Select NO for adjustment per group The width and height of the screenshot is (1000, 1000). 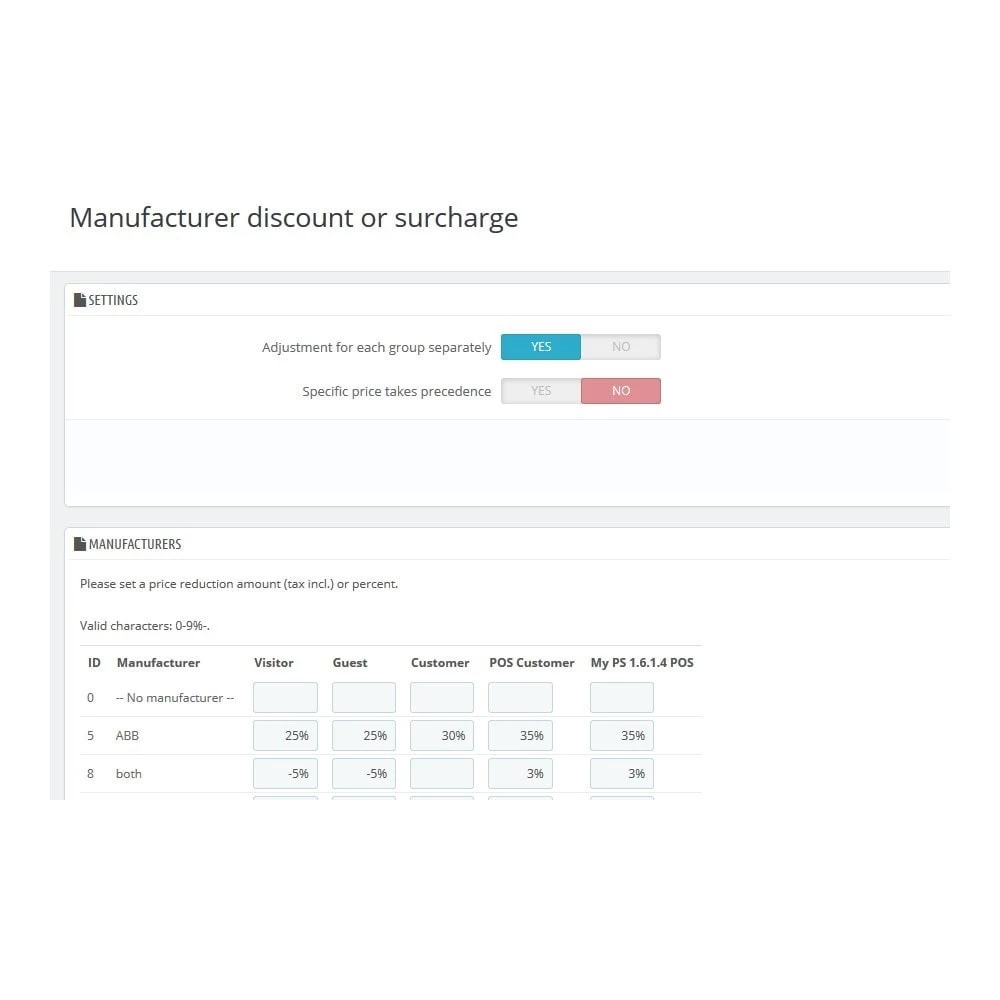click(621, 347)
